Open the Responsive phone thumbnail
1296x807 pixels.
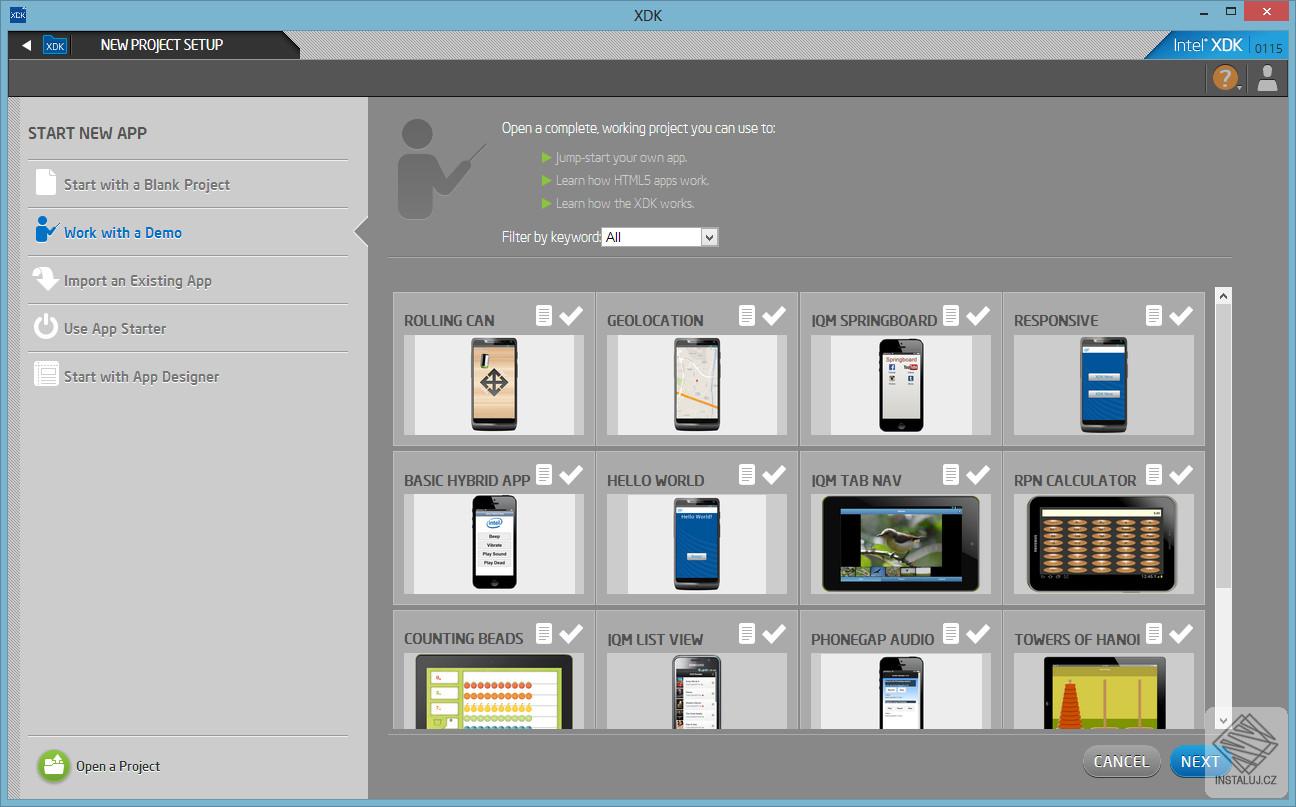1104,384
